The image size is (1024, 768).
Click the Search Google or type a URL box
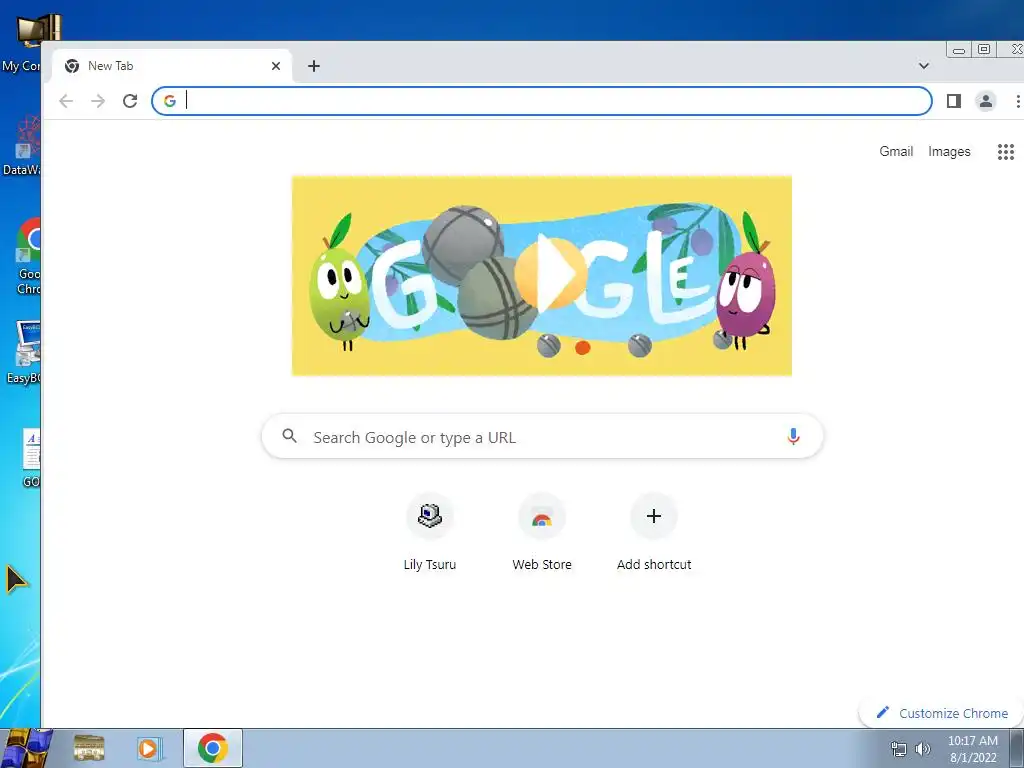pyautogui.click(x=542, y=436)
